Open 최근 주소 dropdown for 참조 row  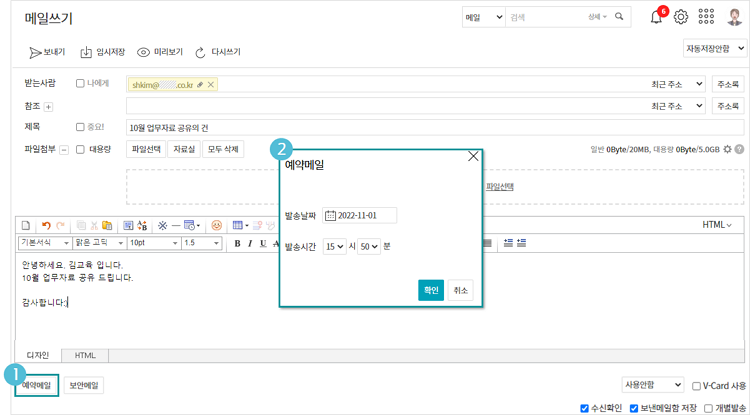[677, 106]
